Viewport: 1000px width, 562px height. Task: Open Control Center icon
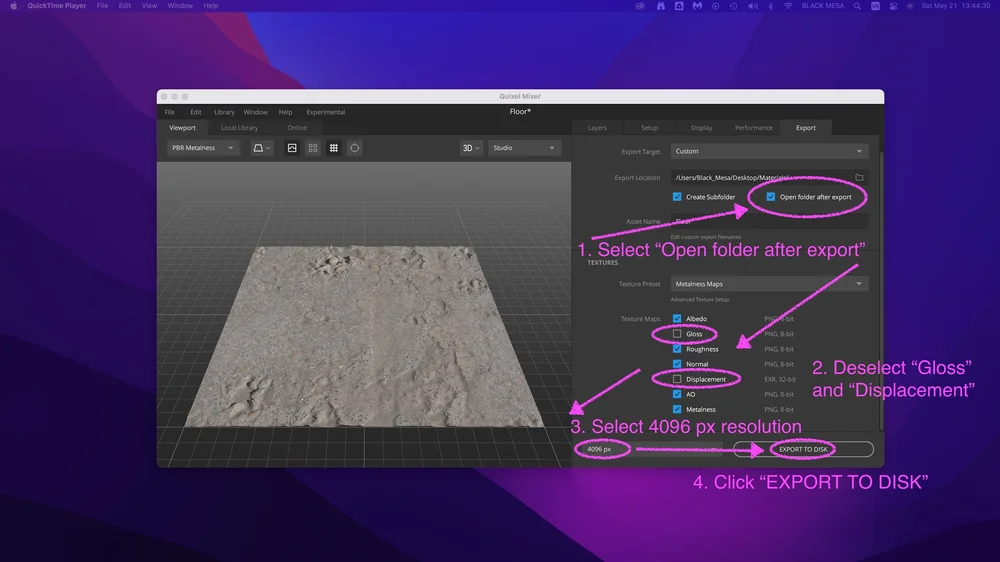click(893, 6)
